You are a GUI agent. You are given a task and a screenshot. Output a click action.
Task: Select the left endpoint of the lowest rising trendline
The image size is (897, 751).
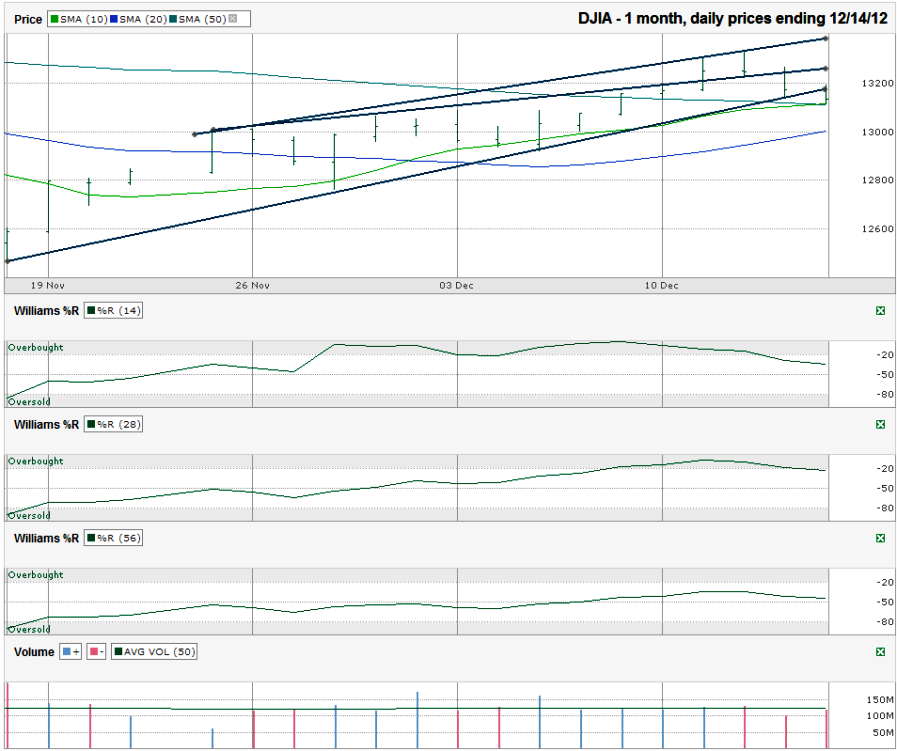(x=7, y=261)
